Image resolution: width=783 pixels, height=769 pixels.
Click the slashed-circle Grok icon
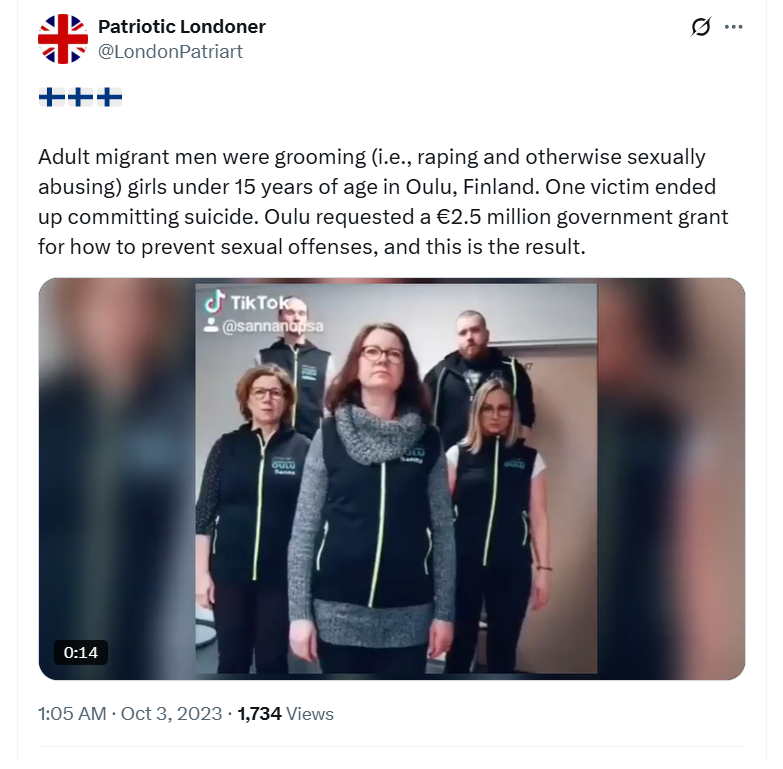click(701, 27)
